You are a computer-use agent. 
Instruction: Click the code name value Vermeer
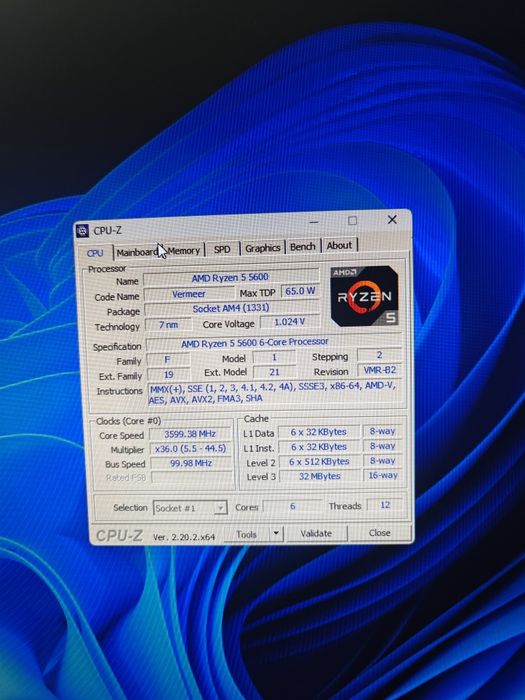point(189,294)
